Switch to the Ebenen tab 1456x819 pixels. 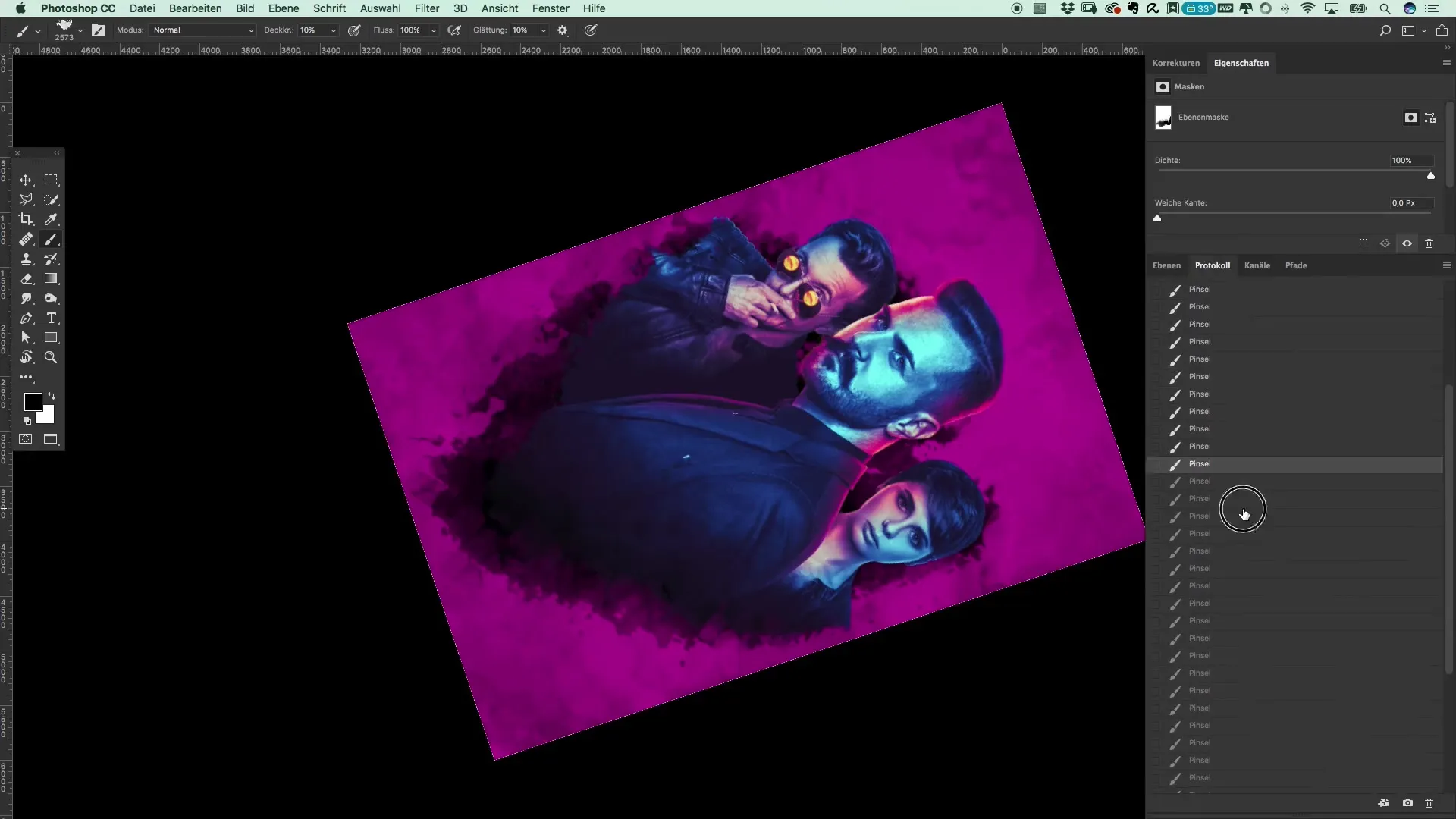point(1166,265)
